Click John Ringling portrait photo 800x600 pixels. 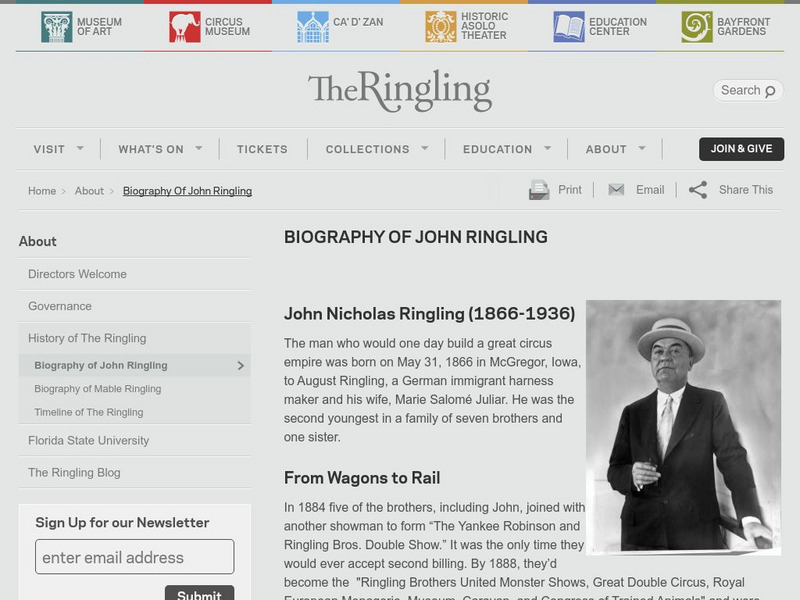point(683,428)
